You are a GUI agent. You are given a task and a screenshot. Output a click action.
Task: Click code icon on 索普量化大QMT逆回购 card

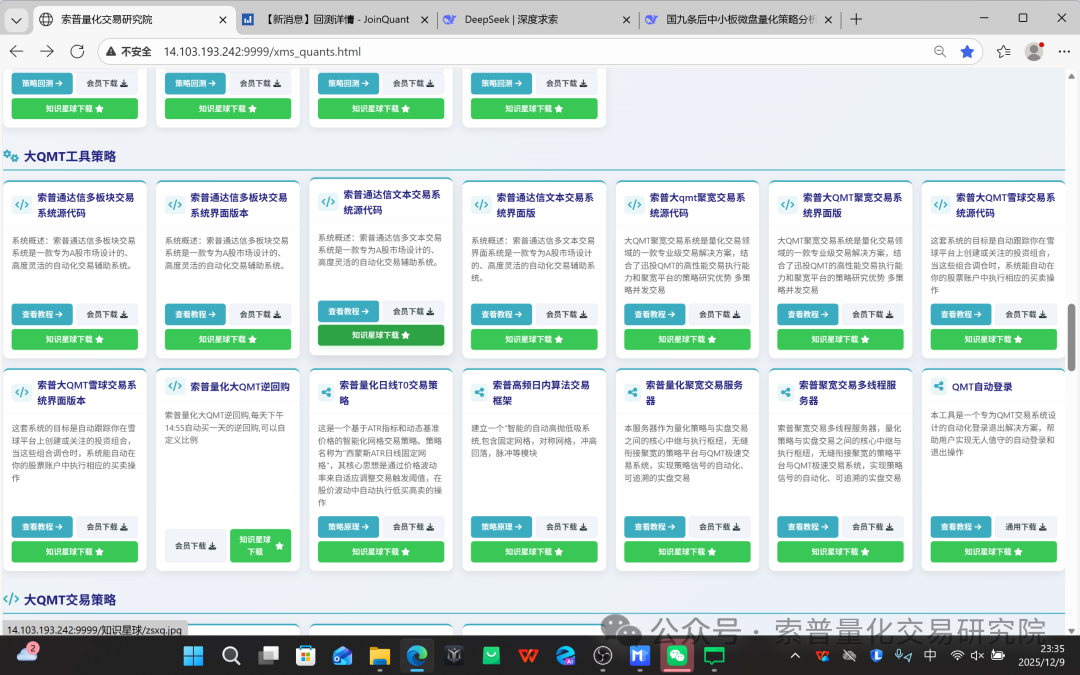pos(175,386)
